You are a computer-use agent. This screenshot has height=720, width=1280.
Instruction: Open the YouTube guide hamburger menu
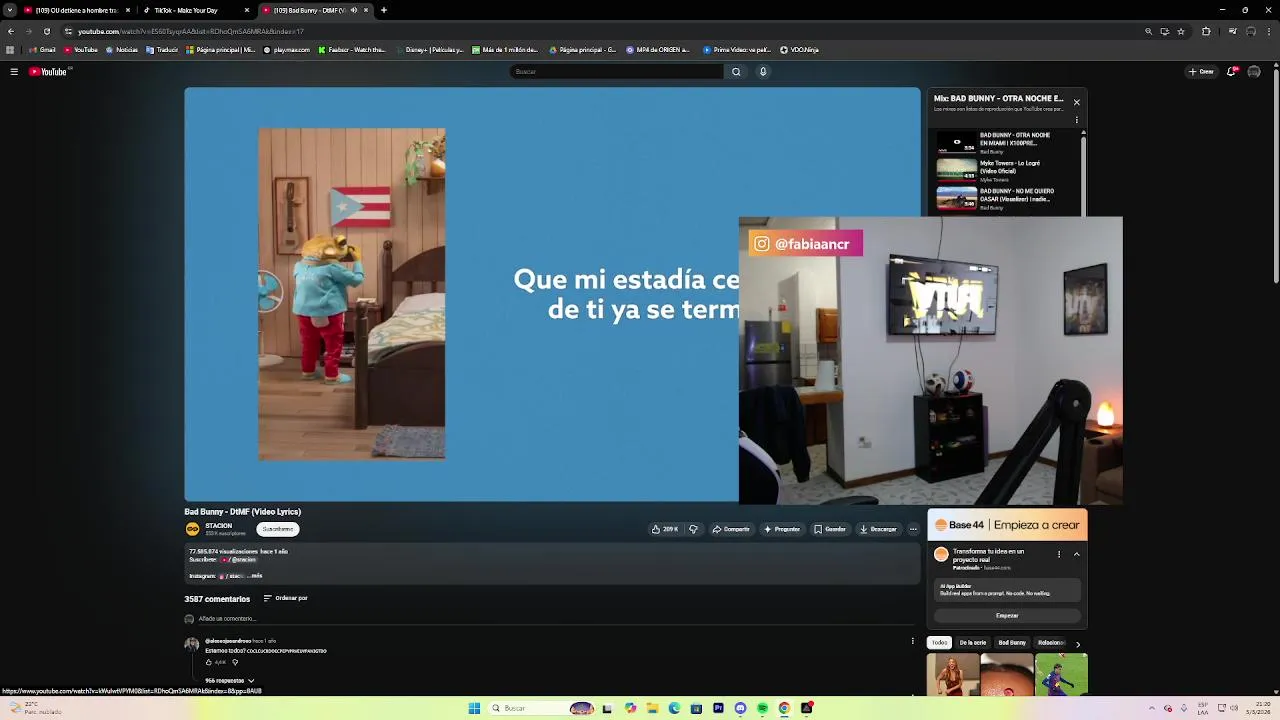(x=14, y=71)
